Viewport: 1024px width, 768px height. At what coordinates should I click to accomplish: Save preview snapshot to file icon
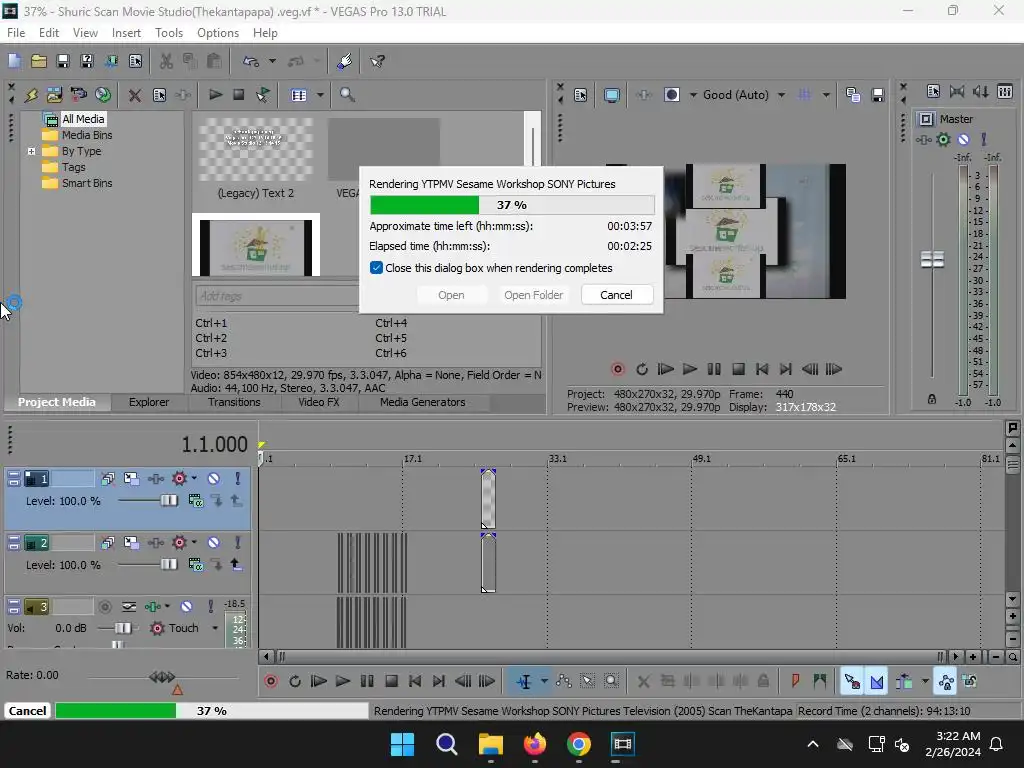click(x=878, y=95)
